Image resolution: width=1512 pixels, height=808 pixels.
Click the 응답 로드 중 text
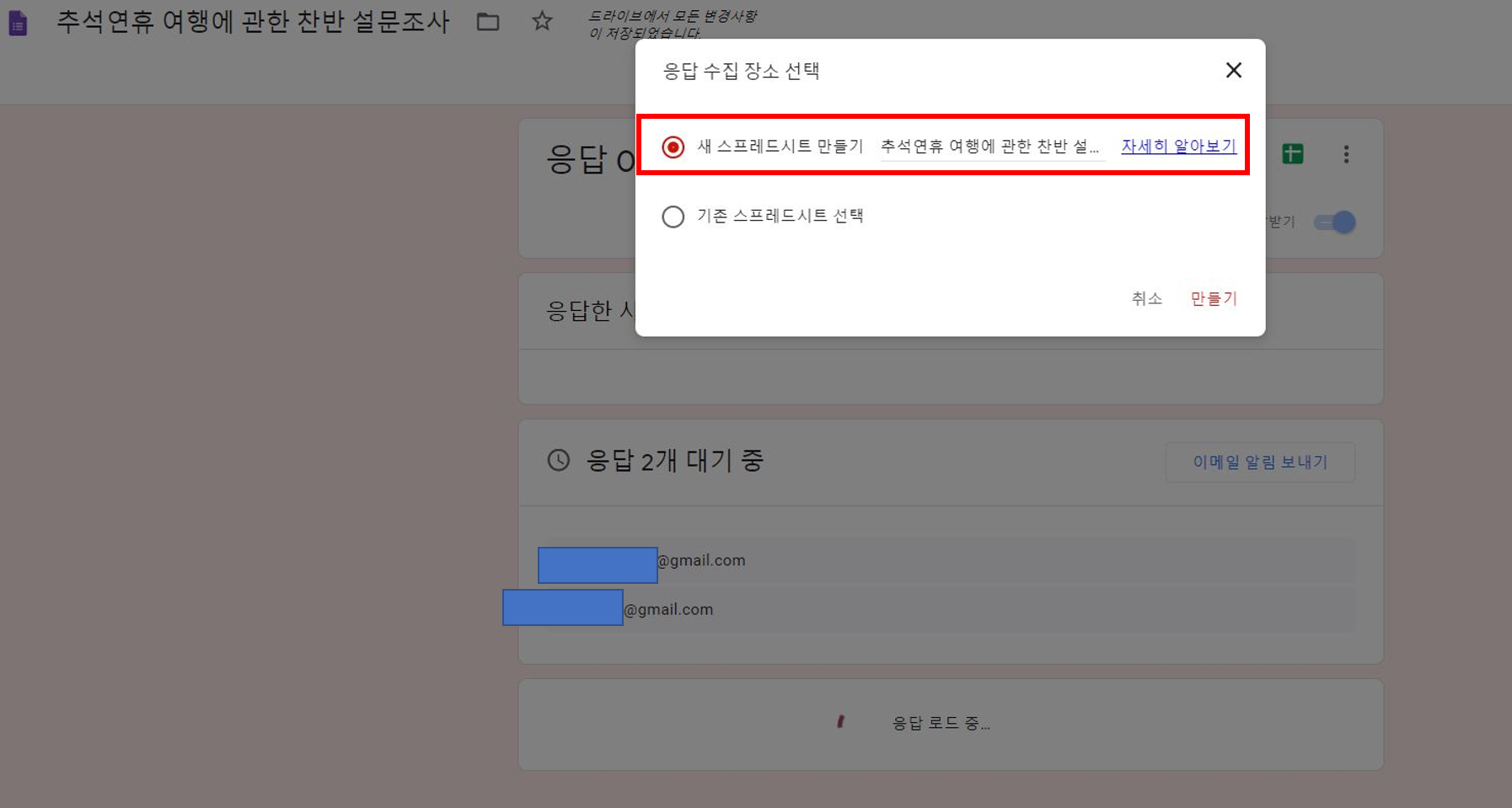tap(941, 723)
